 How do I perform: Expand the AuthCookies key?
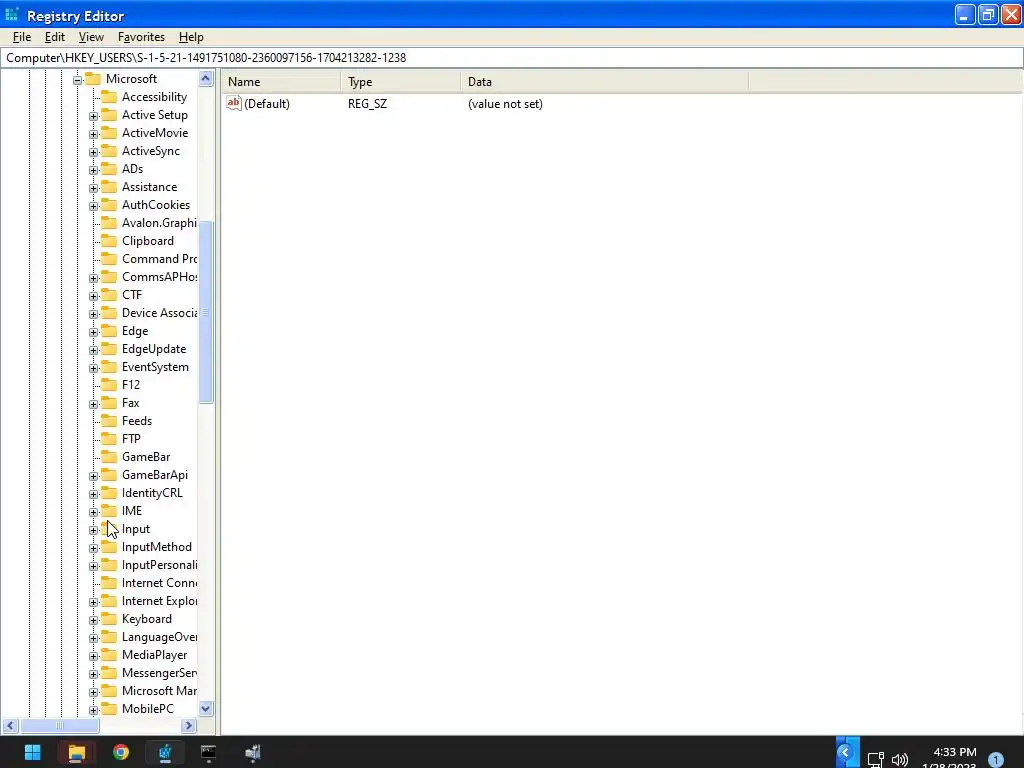93,206
